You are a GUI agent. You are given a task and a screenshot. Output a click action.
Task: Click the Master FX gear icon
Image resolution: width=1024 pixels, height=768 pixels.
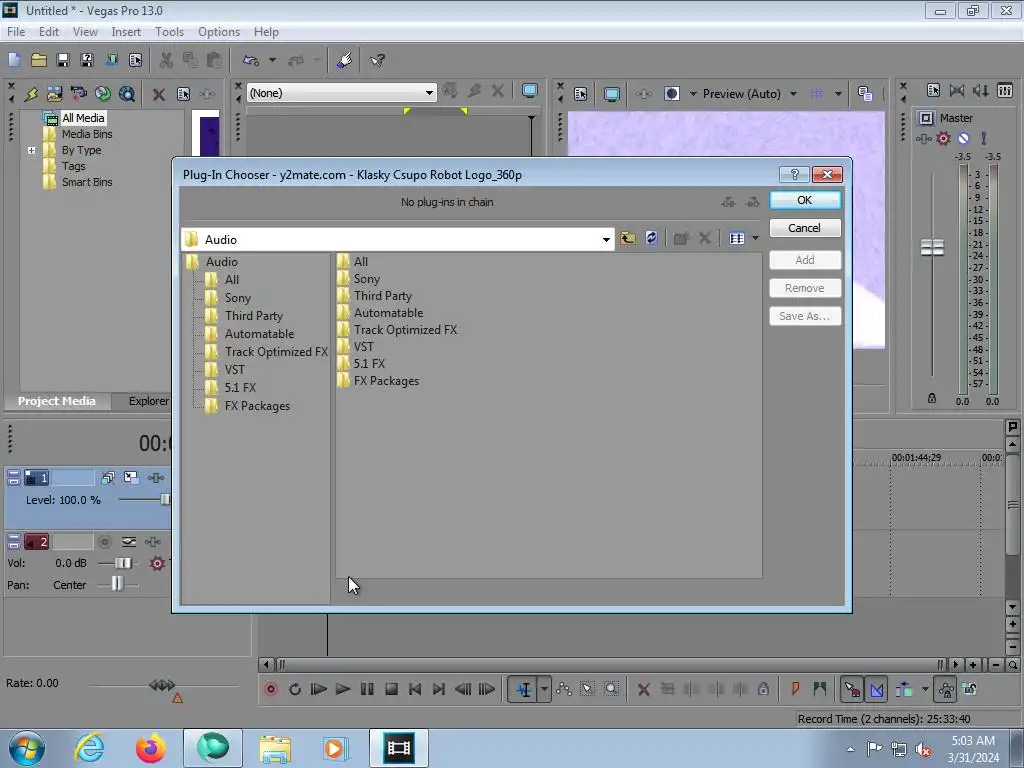[x=943, y=138]
